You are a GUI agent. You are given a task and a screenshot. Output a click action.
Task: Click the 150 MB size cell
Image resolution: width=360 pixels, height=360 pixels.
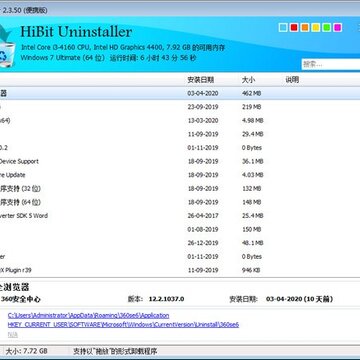[251, 229]
